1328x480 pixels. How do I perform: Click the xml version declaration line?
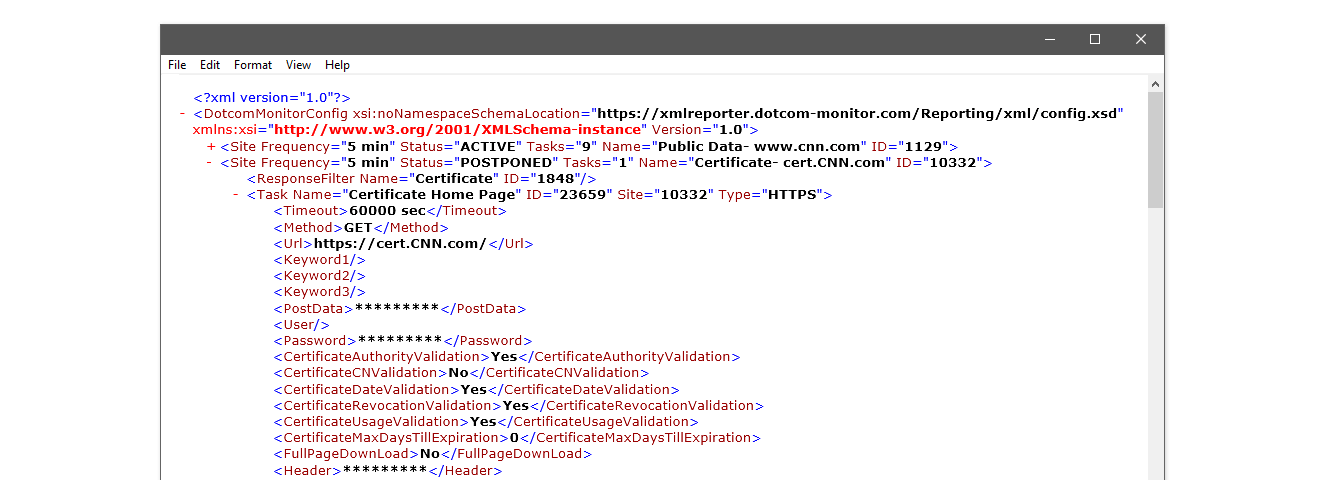tap(272, 97)
